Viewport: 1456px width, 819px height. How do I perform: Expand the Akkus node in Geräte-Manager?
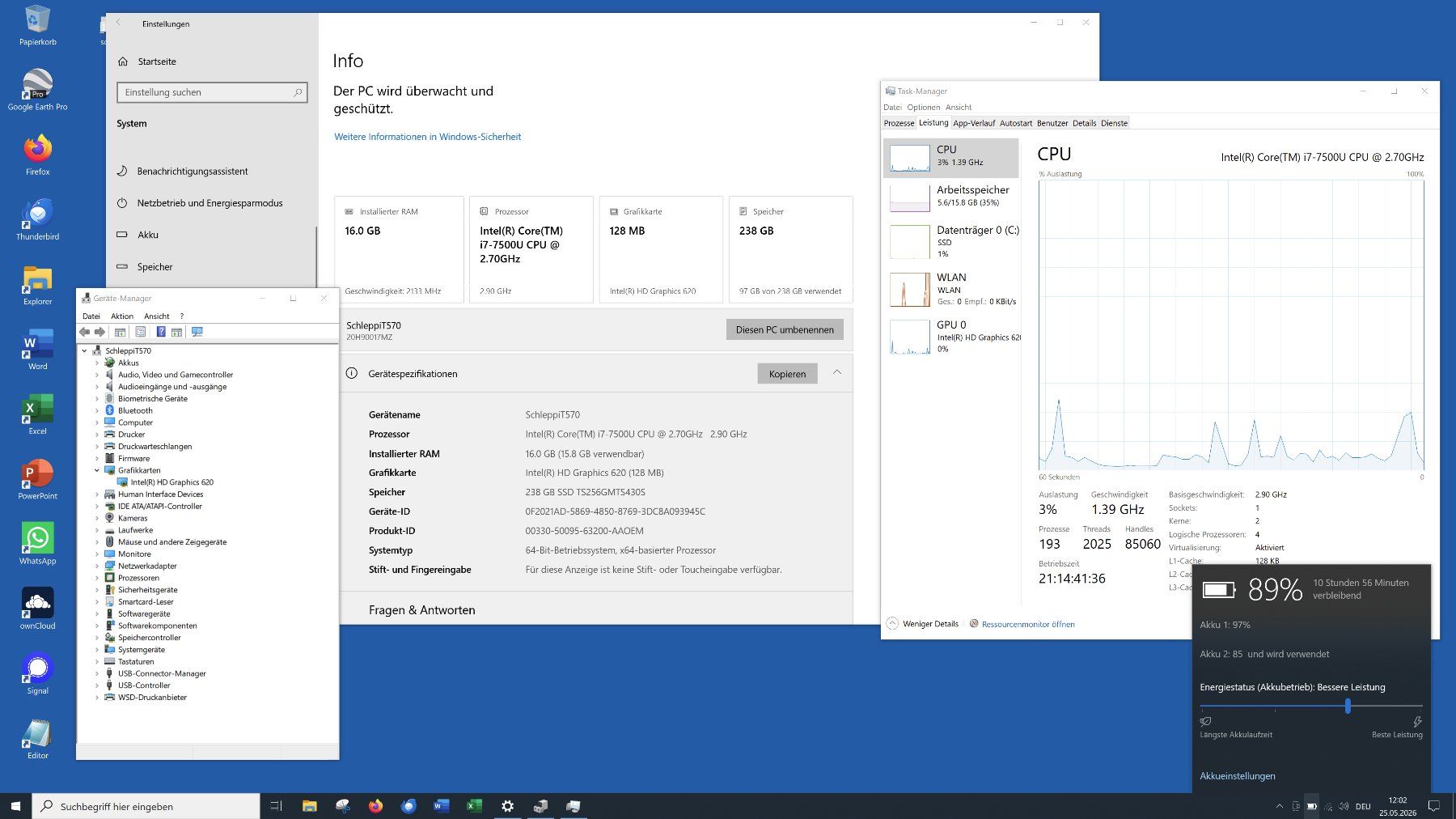tap(97, 363)
